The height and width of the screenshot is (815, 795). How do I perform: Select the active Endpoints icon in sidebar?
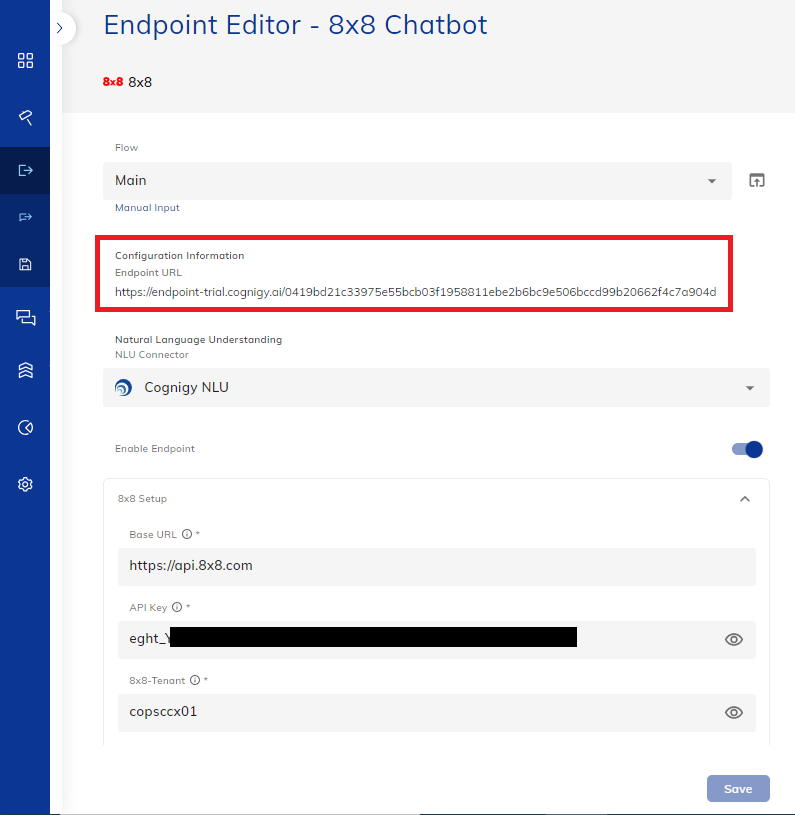25,170
